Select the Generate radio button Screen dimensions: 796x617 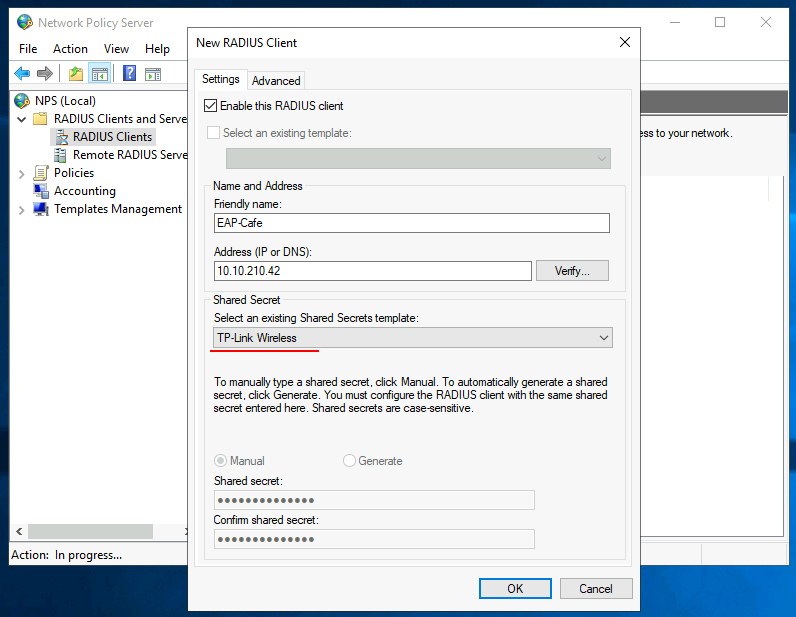coord(349,461)
